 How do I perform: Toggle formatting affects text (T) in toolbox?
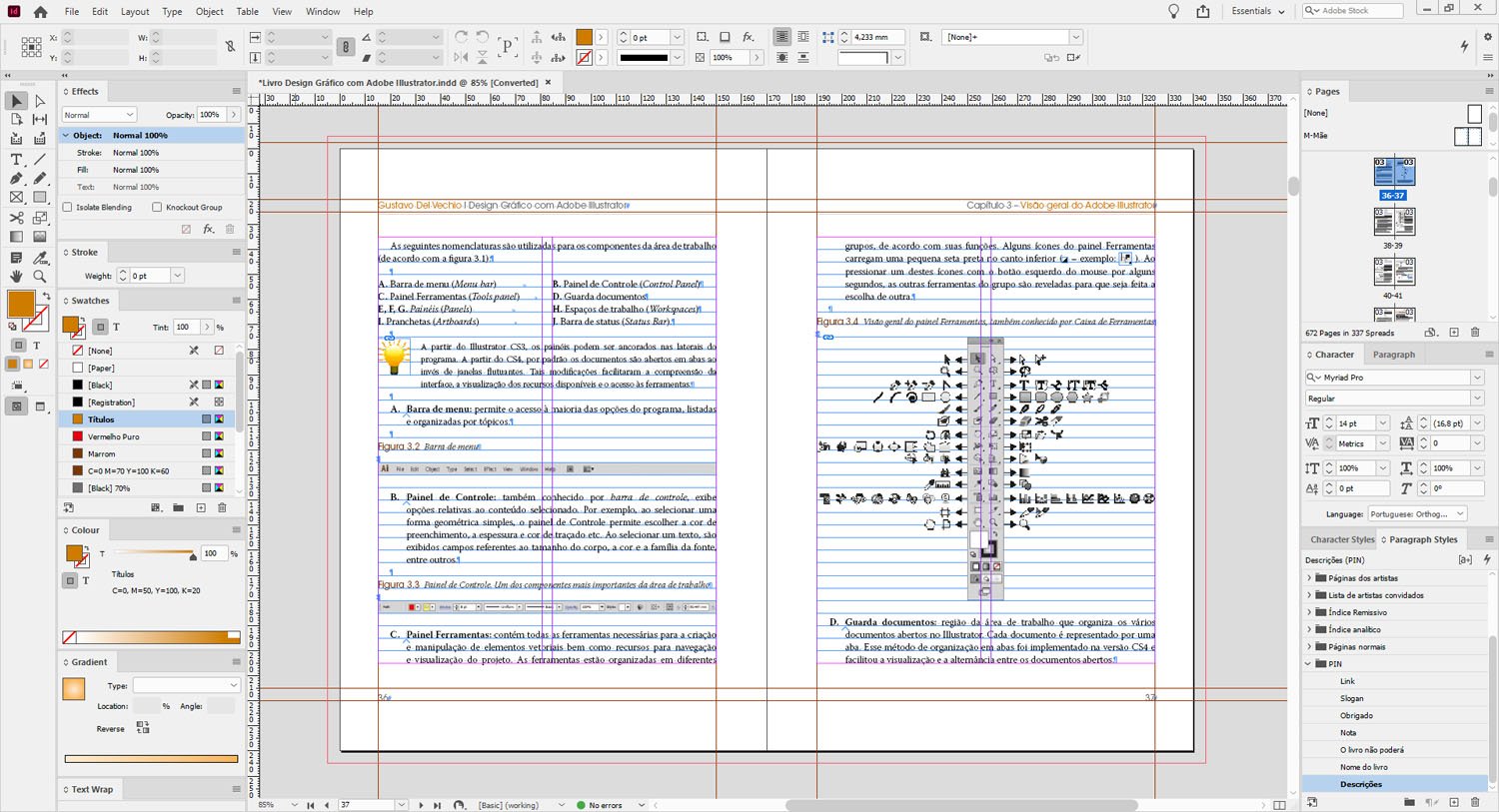(36, 346)
